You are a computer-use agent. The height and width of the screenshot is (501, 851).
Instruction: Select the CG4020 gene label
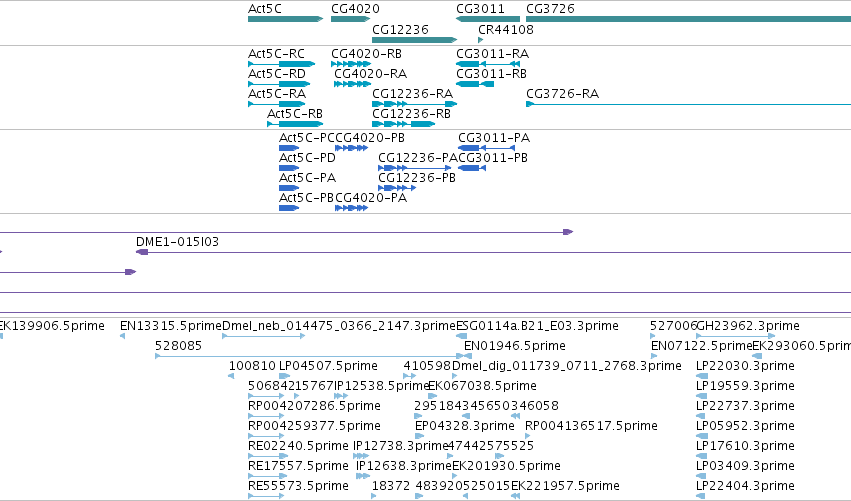tap(355, 9)
